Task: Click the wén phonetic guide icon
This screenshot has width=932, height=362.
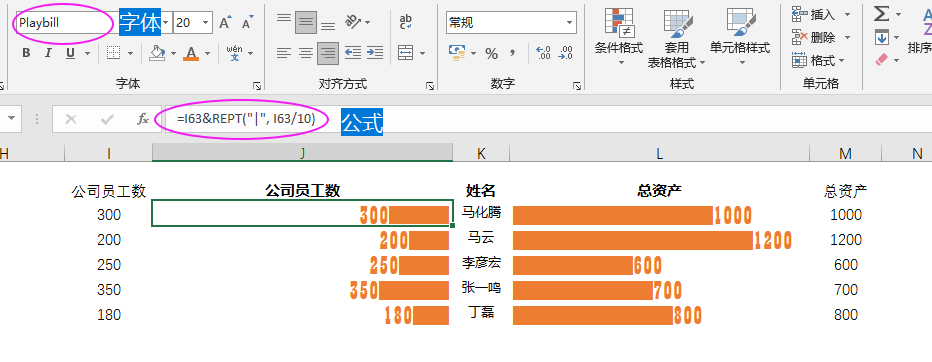Action: [234, 53]
